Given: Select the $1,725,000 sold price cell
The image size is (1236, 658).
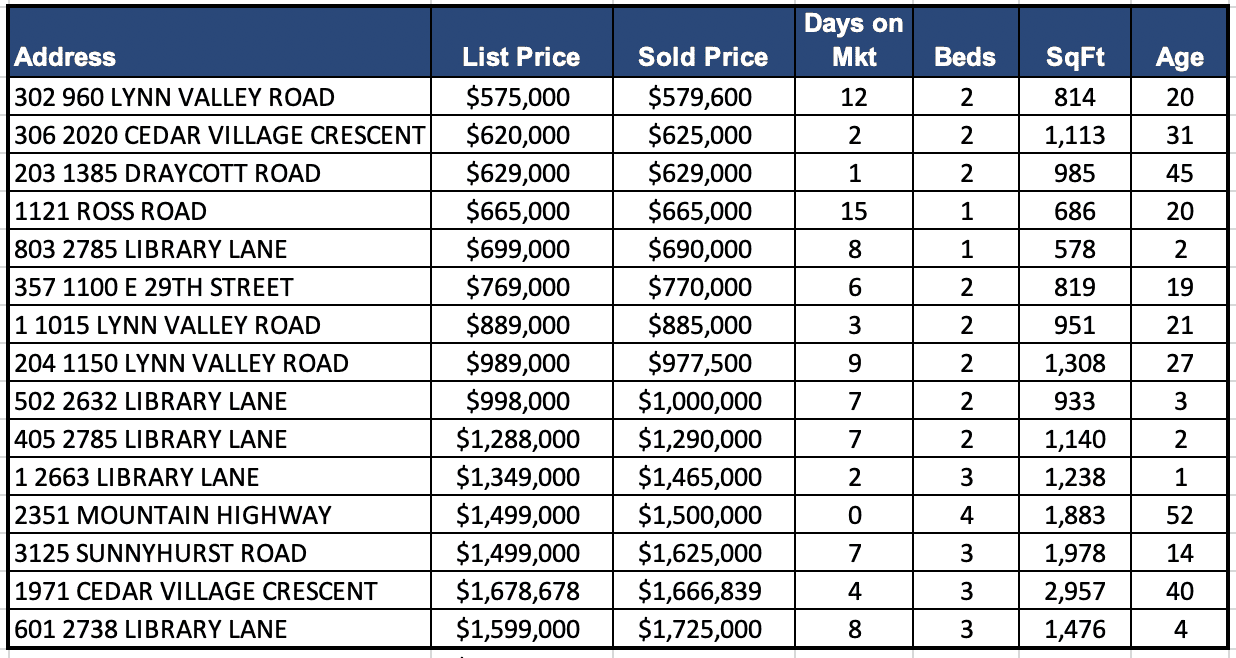Looking at the screenshot, I should tap(703, 629).
